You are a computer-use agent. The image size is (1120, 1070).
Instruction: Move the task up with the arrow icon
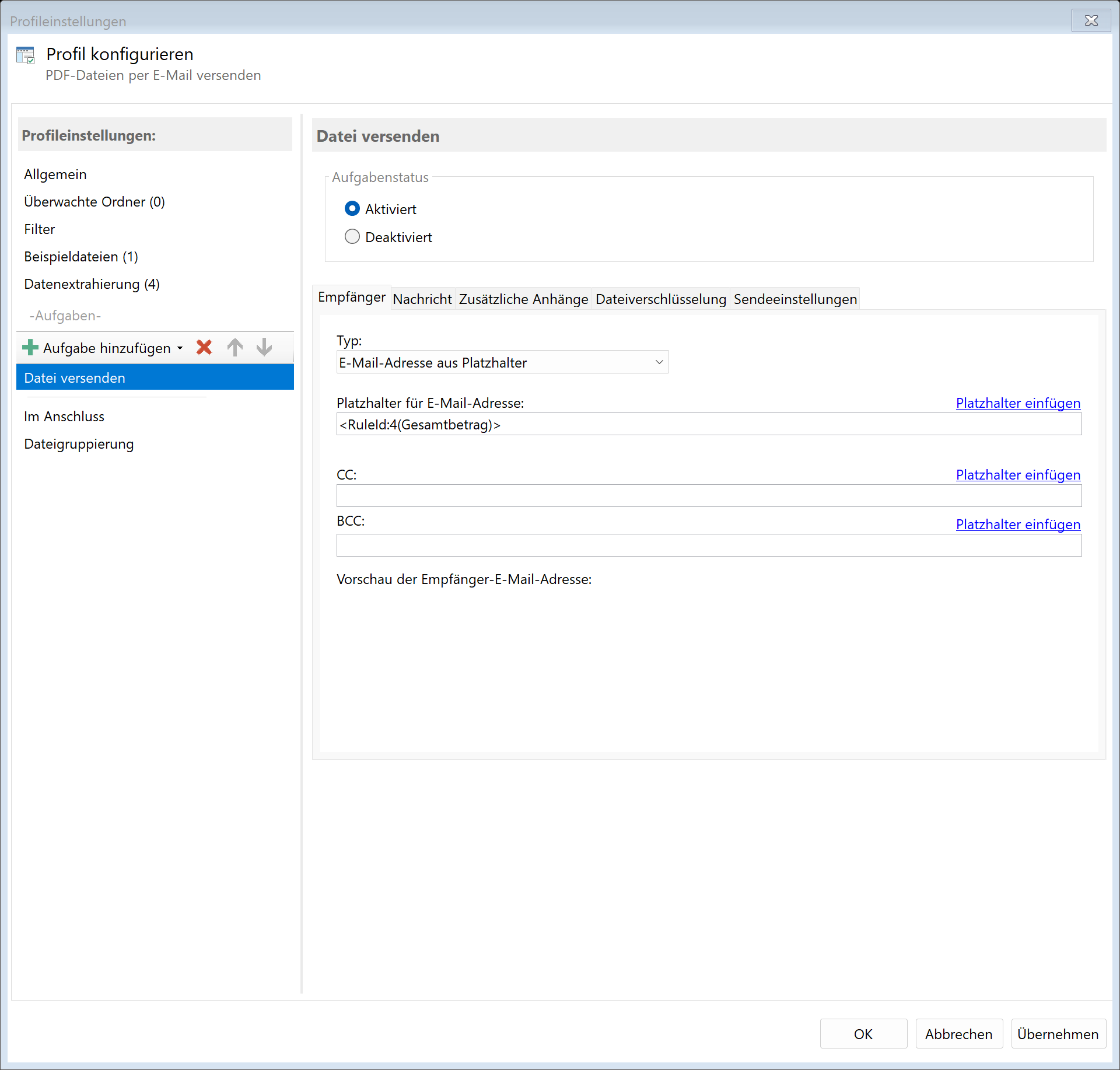pos(235,348)
